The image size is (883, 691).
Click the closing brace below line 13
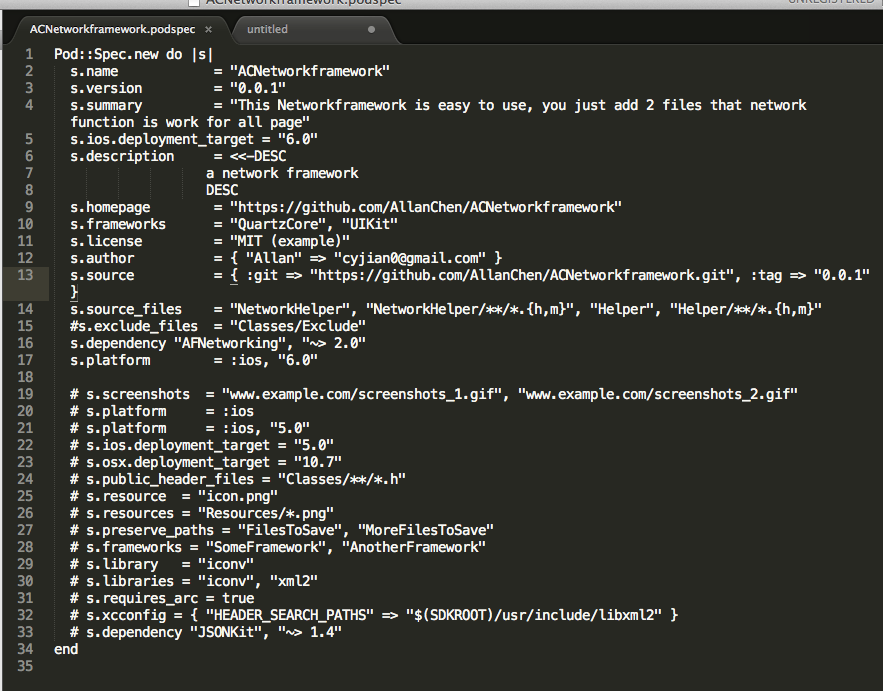coord(74,292)
